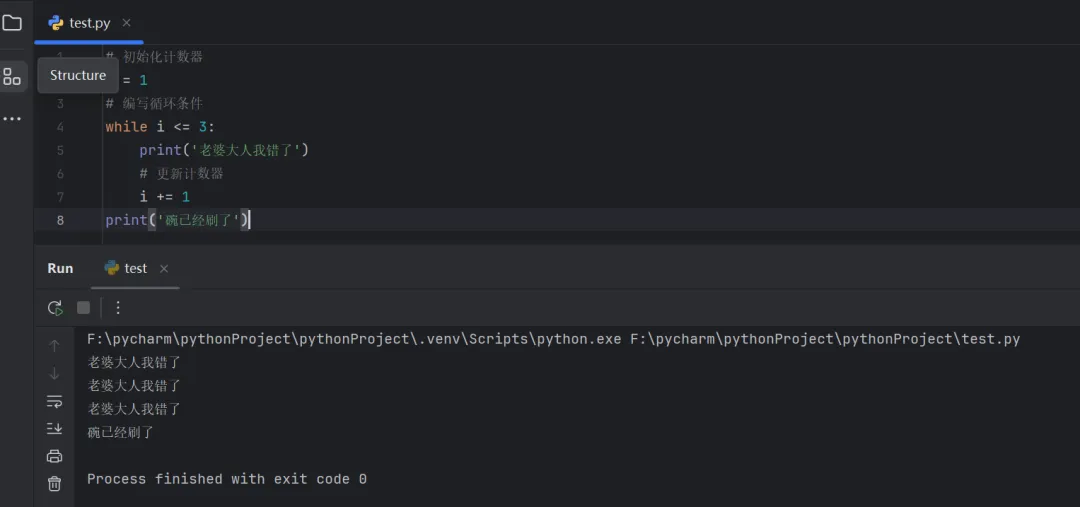
Task: Clear all console output with trash icon
Action: click(55, 484)
